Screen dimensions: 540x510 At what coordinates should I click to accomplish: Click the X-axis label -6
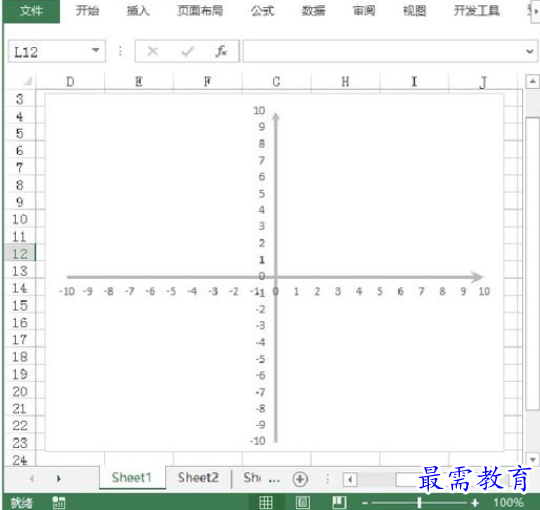tap(150, 292)
